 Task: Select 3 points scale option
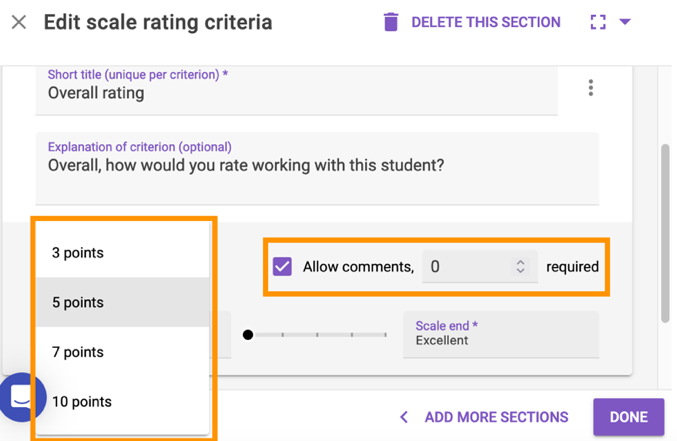78,253
